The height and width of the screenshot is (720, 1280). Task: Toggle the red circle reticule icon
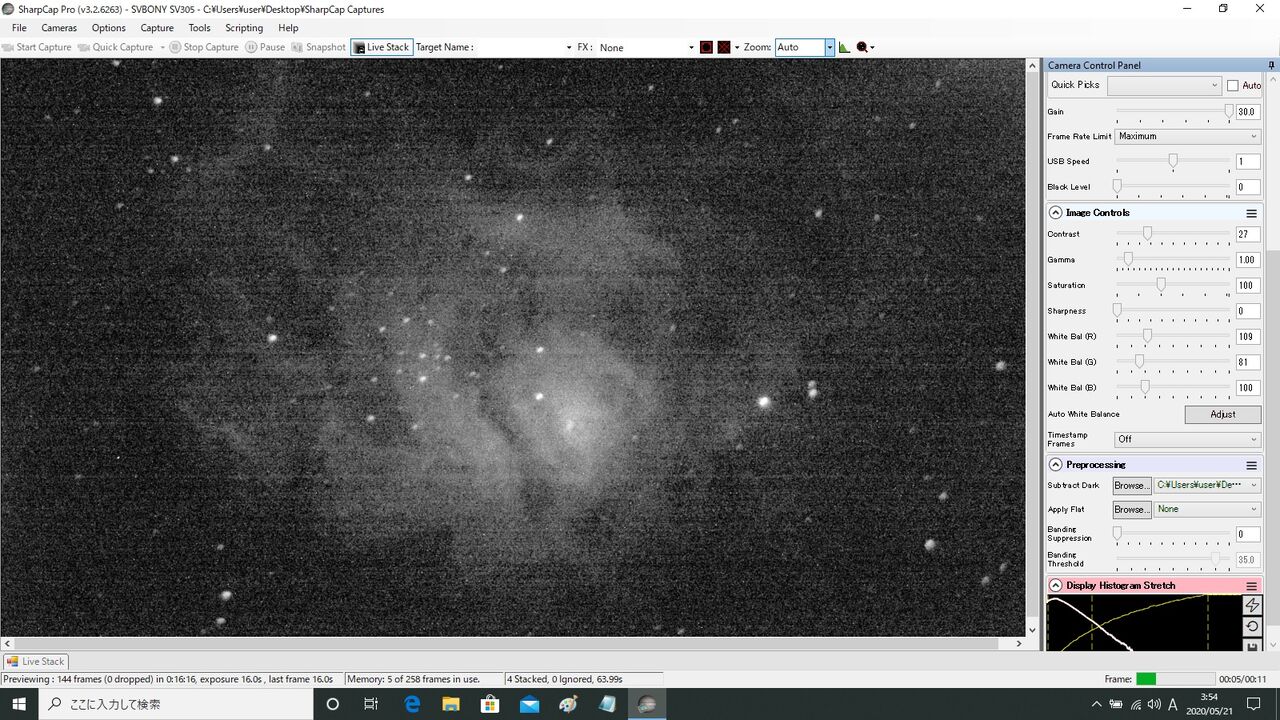706,47
